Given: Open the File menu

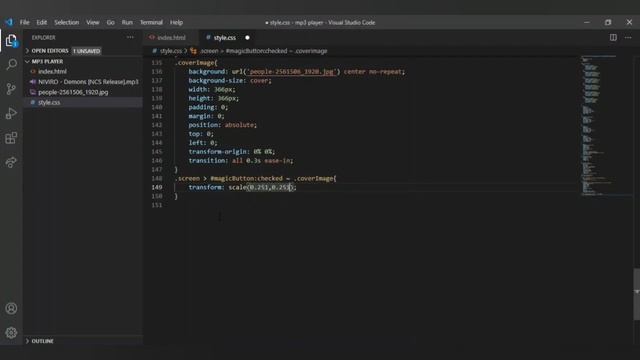Looking at the screenshot, I should click(24, 22).
